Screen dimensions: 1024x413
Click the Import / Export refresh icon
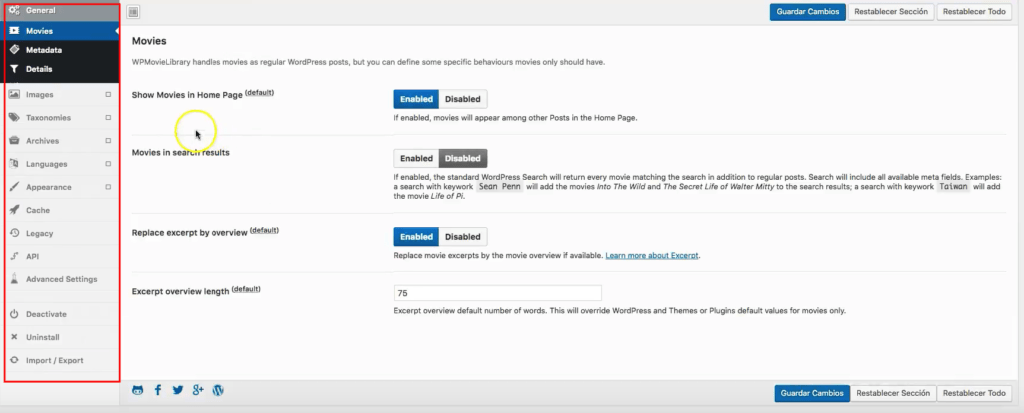pos(14,360)
